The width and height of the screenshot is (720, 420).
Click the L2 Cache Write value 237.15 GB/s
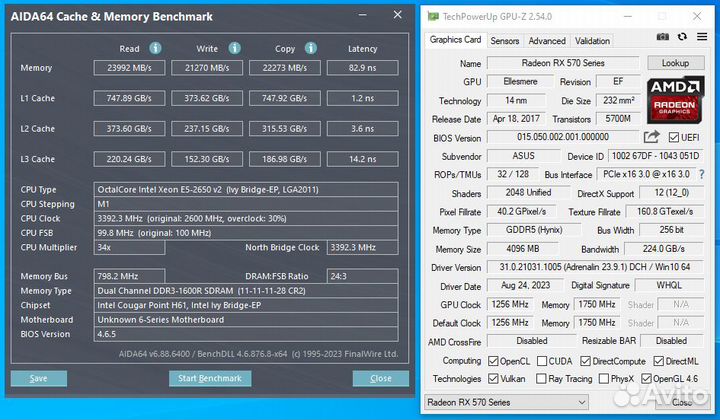point(207,129)
